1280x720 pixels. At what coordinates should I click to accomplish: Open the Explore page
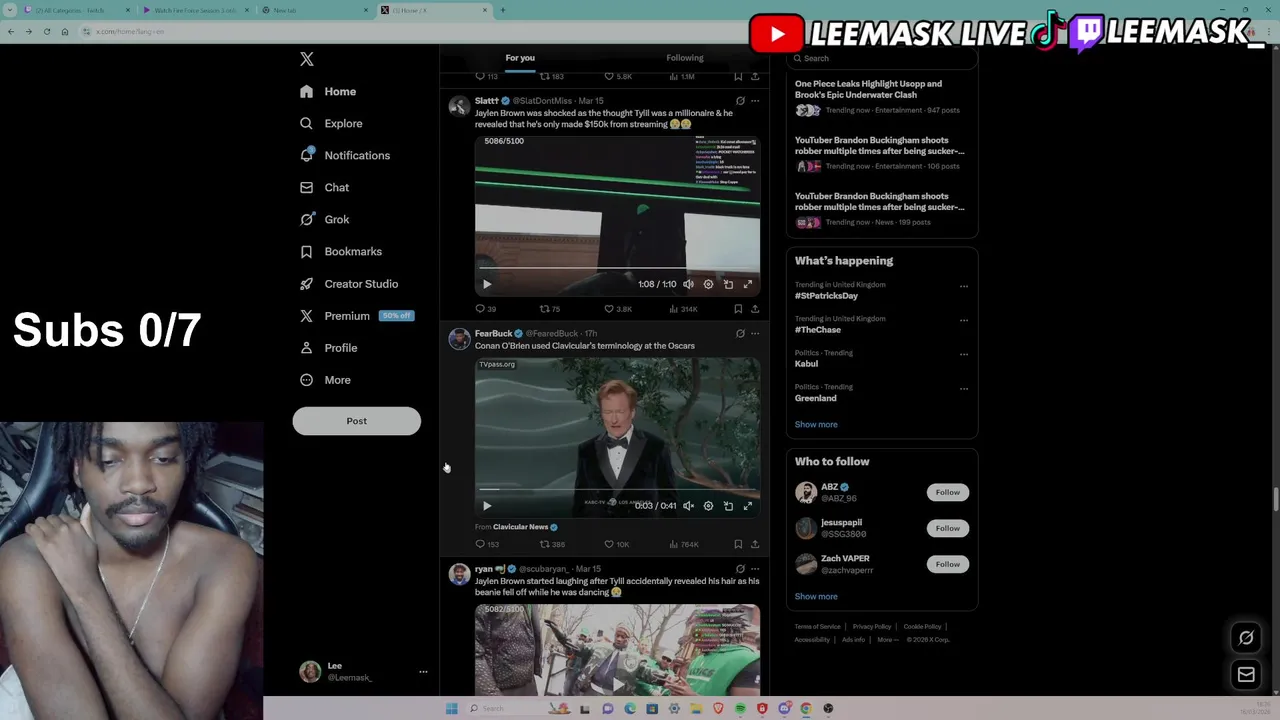click(331, 123)
